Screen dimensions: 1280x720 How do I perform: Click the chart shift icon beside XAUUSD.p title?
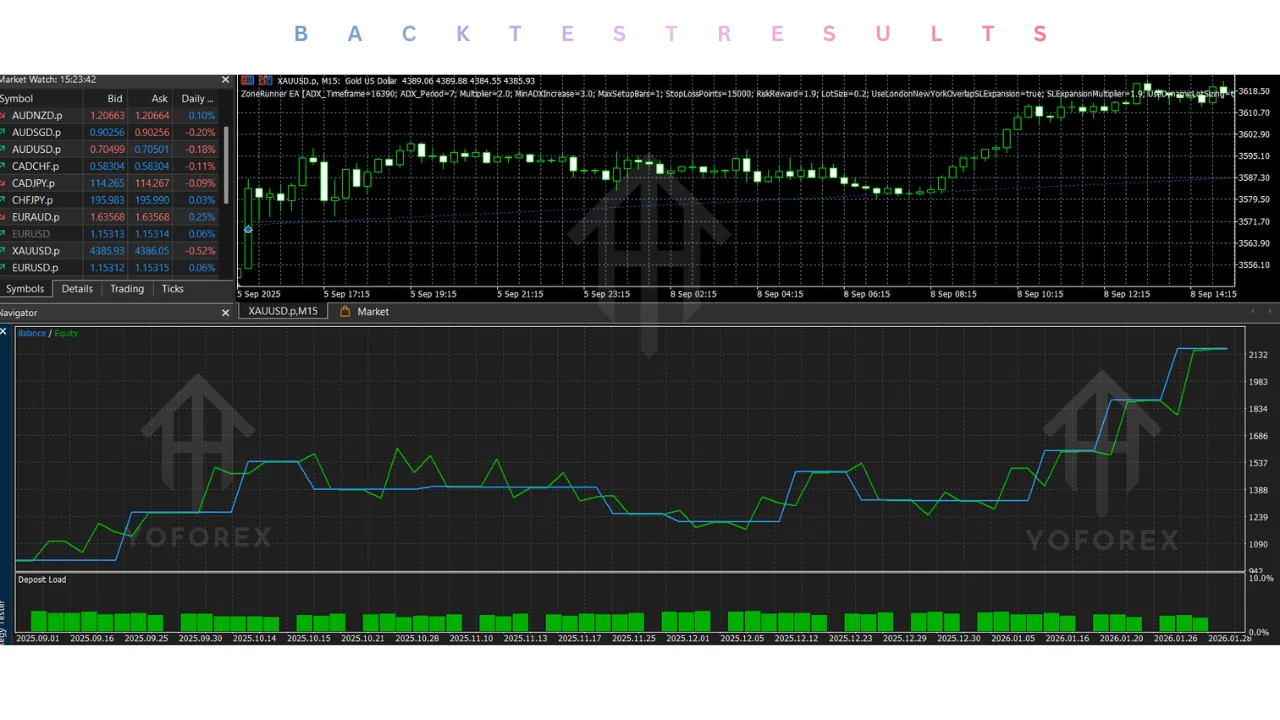coord(265,80)
